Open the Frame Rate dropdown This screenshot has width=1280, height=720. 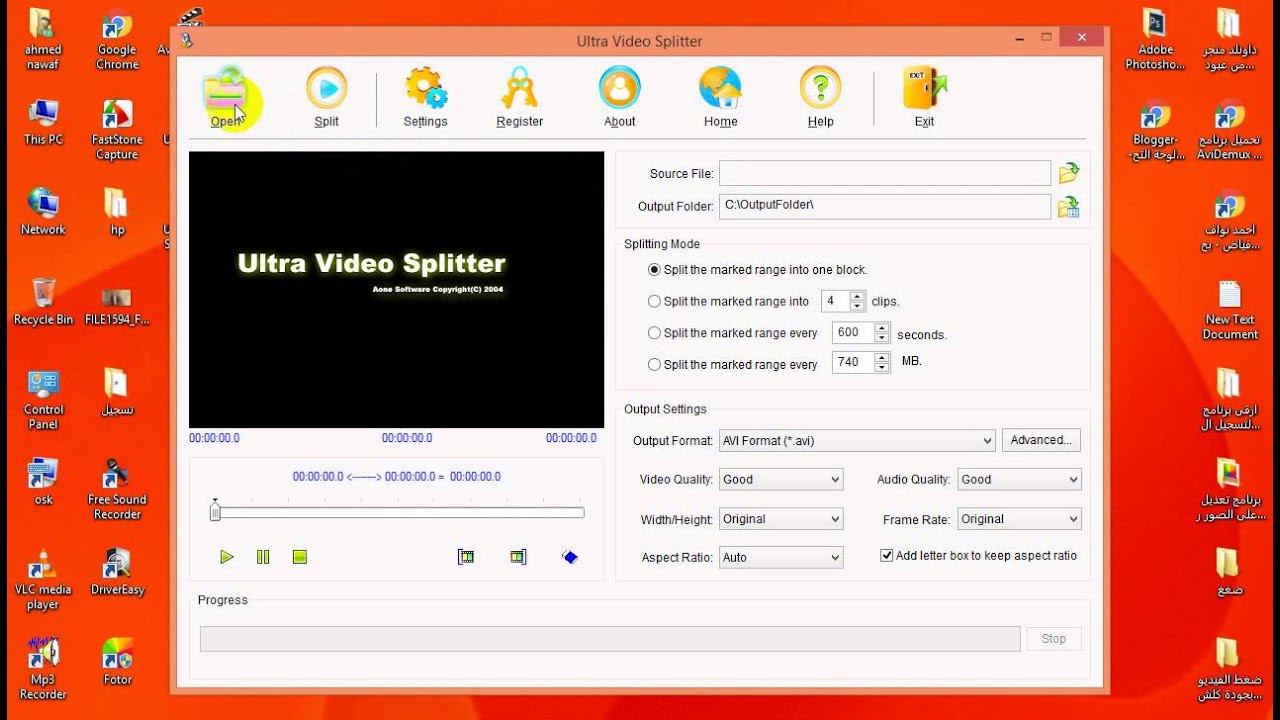pos(1019,519)
